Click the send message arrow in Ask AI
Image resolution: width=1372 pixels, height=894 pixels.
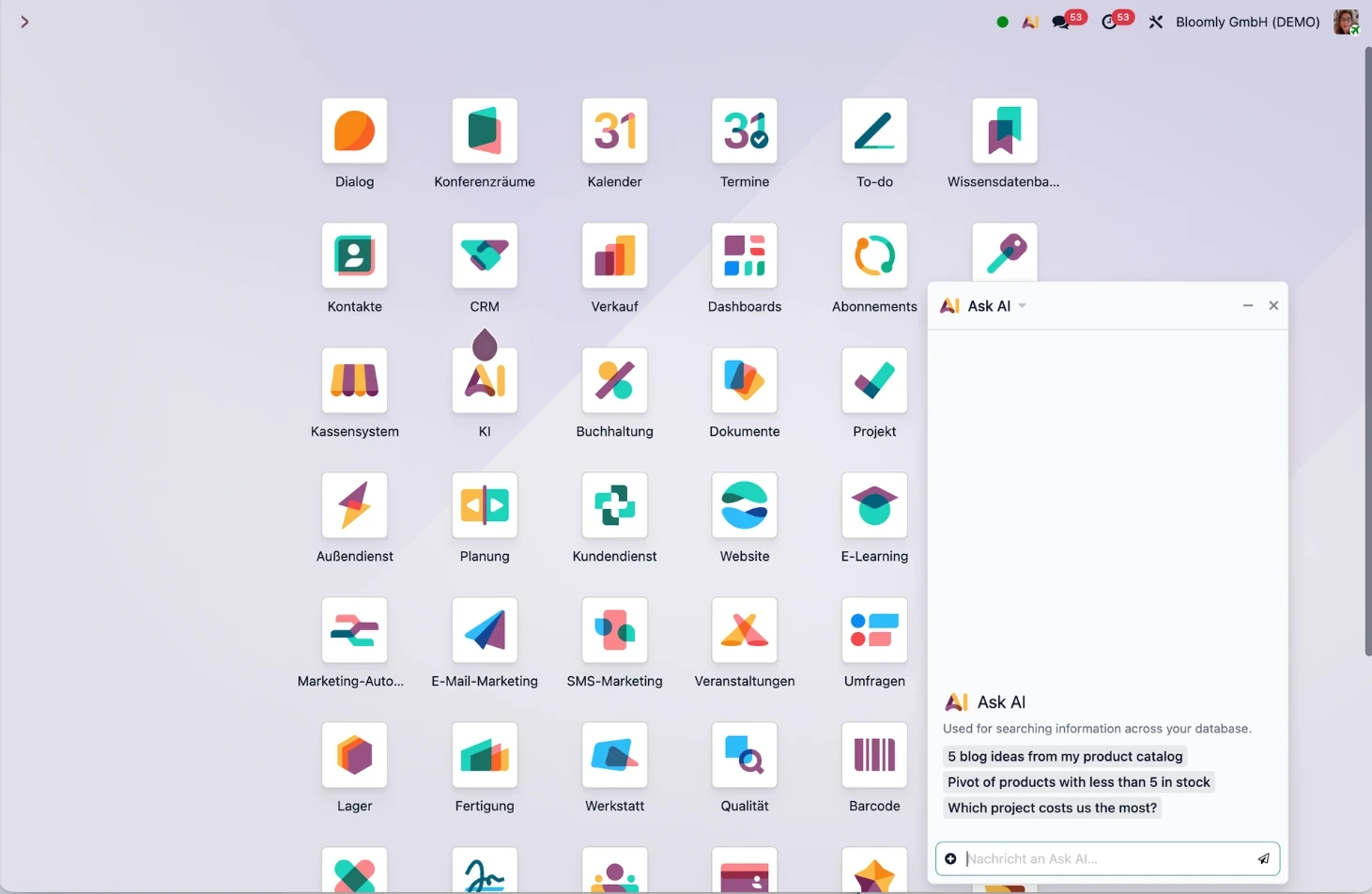1263,858
